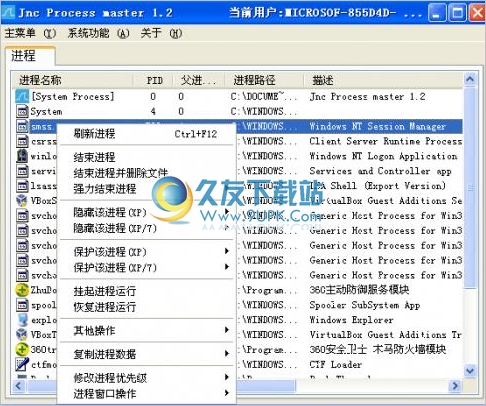This screenshot has width=486, height=406.
Task: Expand 保护该进程 (XP/7) submenu
Action: (147, 267)
